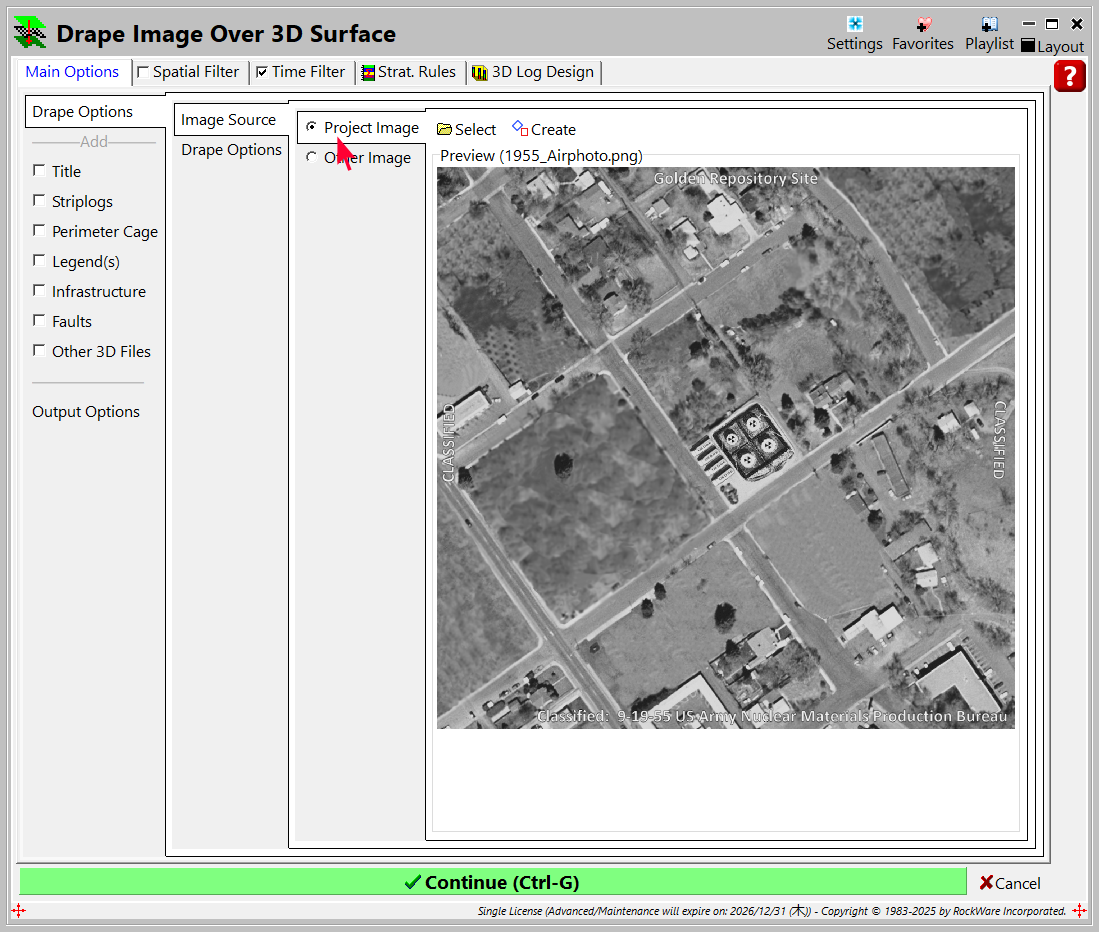Click the Create image icon
This screenshot has height=932, width=1099.
[x=520, y=129]
